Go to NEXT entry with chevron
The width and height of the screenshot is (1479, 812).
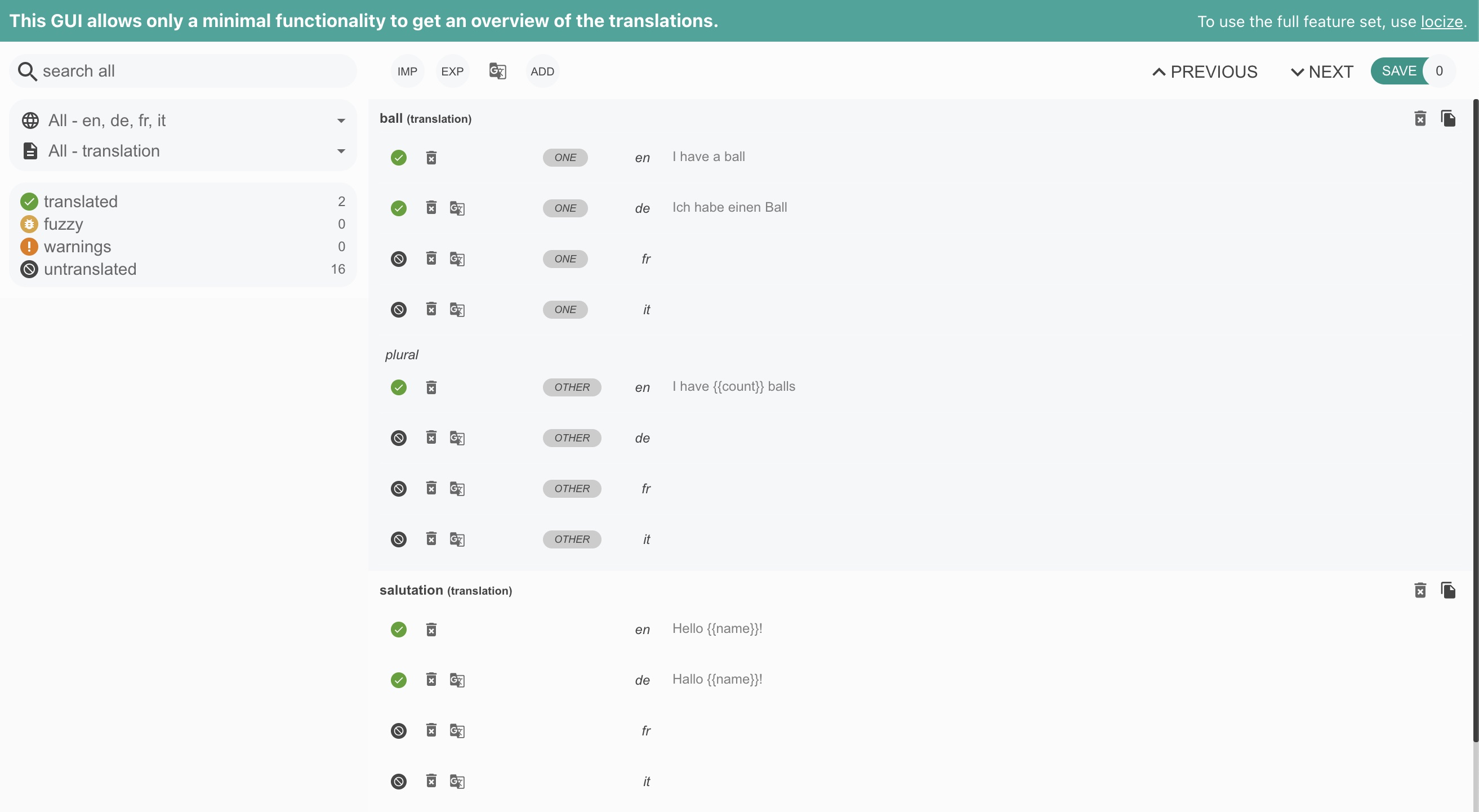[x=1322, y=72]
